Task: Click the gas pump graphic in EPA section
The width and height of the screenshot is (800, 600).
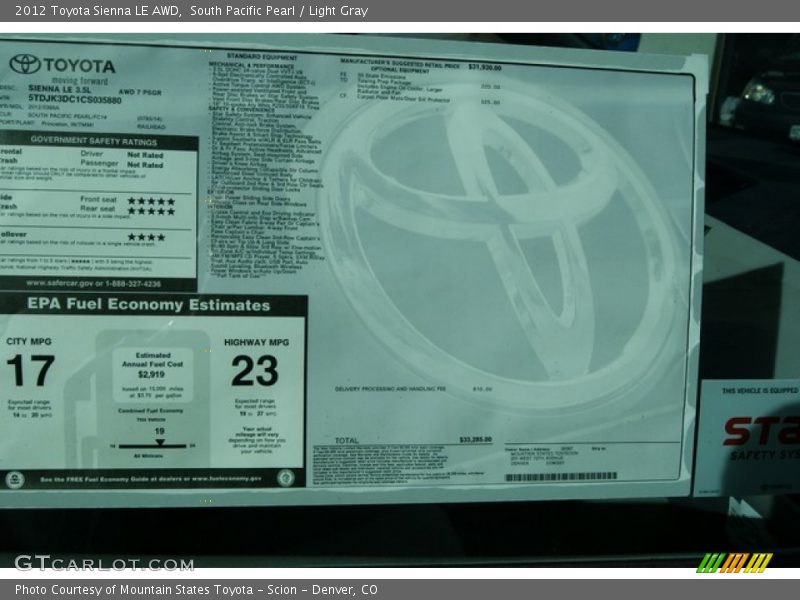Action: click(x=88, y=400)
